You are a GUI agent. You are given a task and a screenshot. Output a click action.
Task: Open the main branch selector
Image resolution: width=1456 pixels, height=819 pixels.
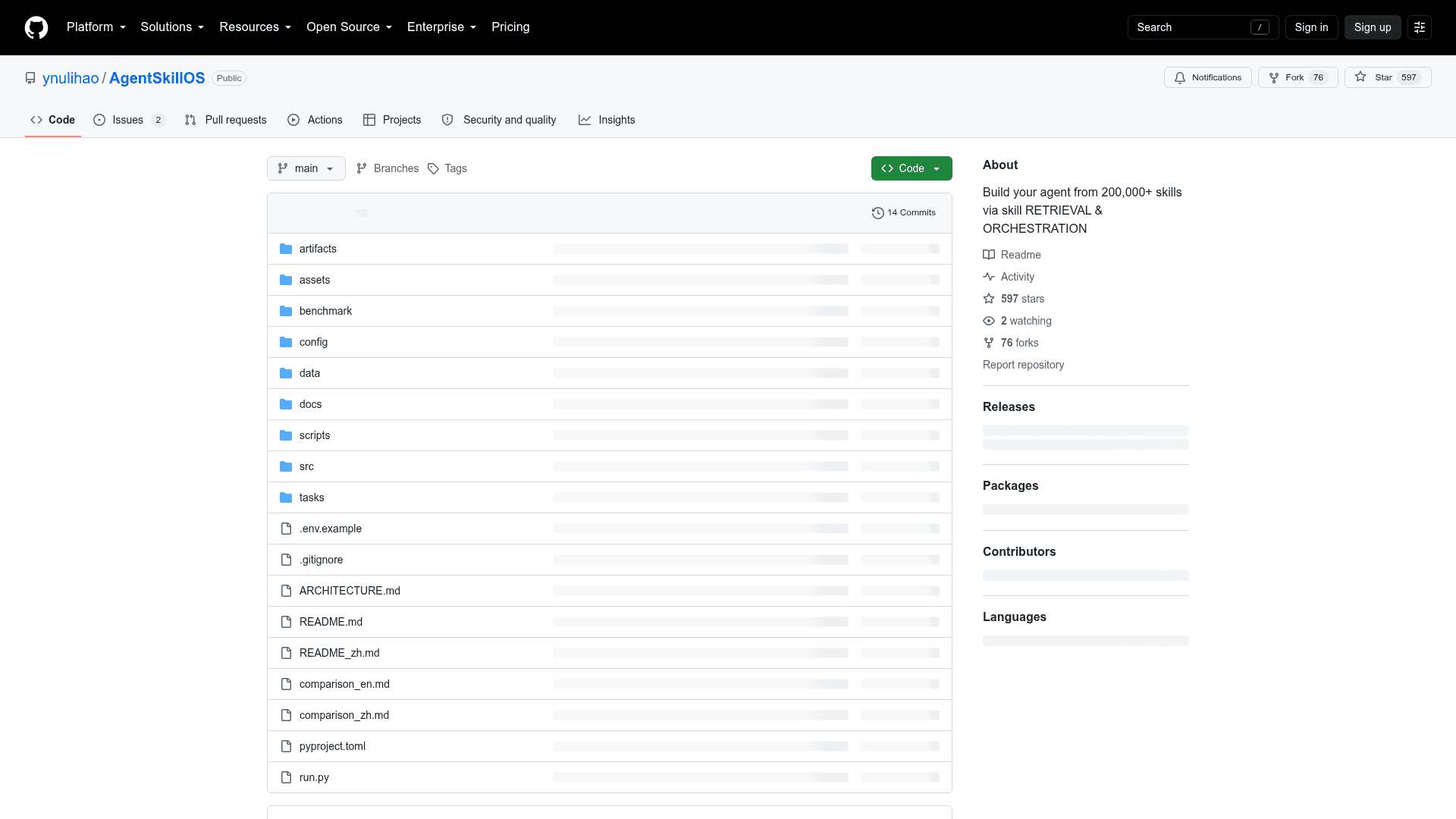click(306, 168)
